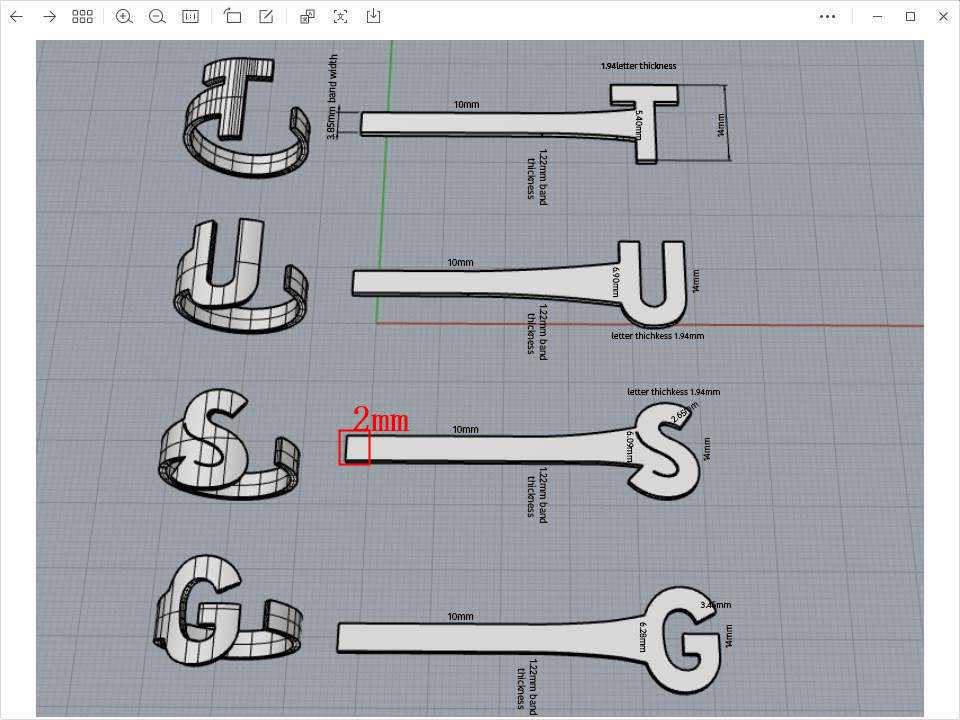Click the red 2mm annotation box
This screenshot has height=720, width=960.
354,447
